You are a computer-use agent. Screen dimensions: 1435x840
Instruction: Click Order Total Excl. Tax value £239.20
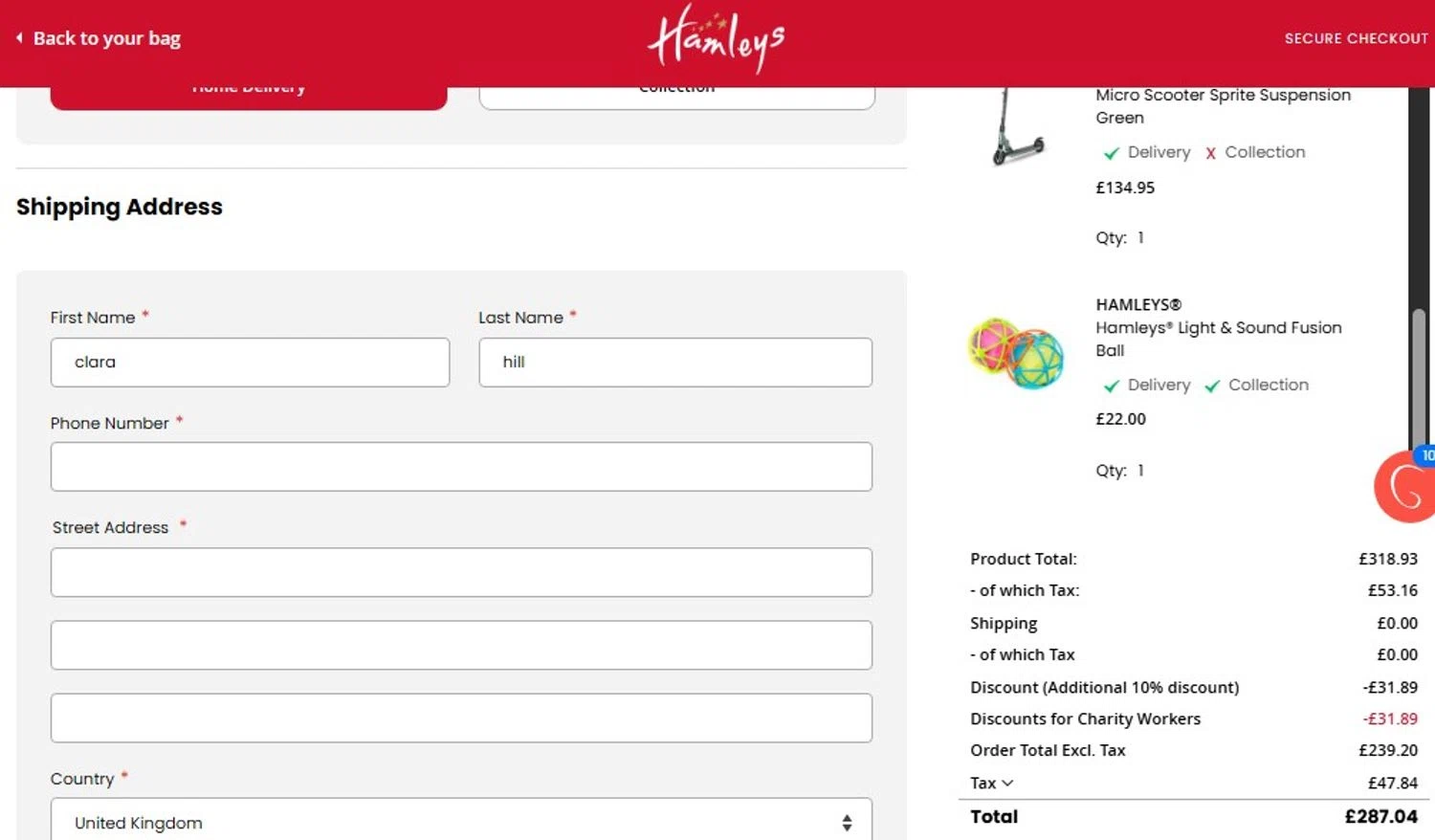[x=1388, y=750]
